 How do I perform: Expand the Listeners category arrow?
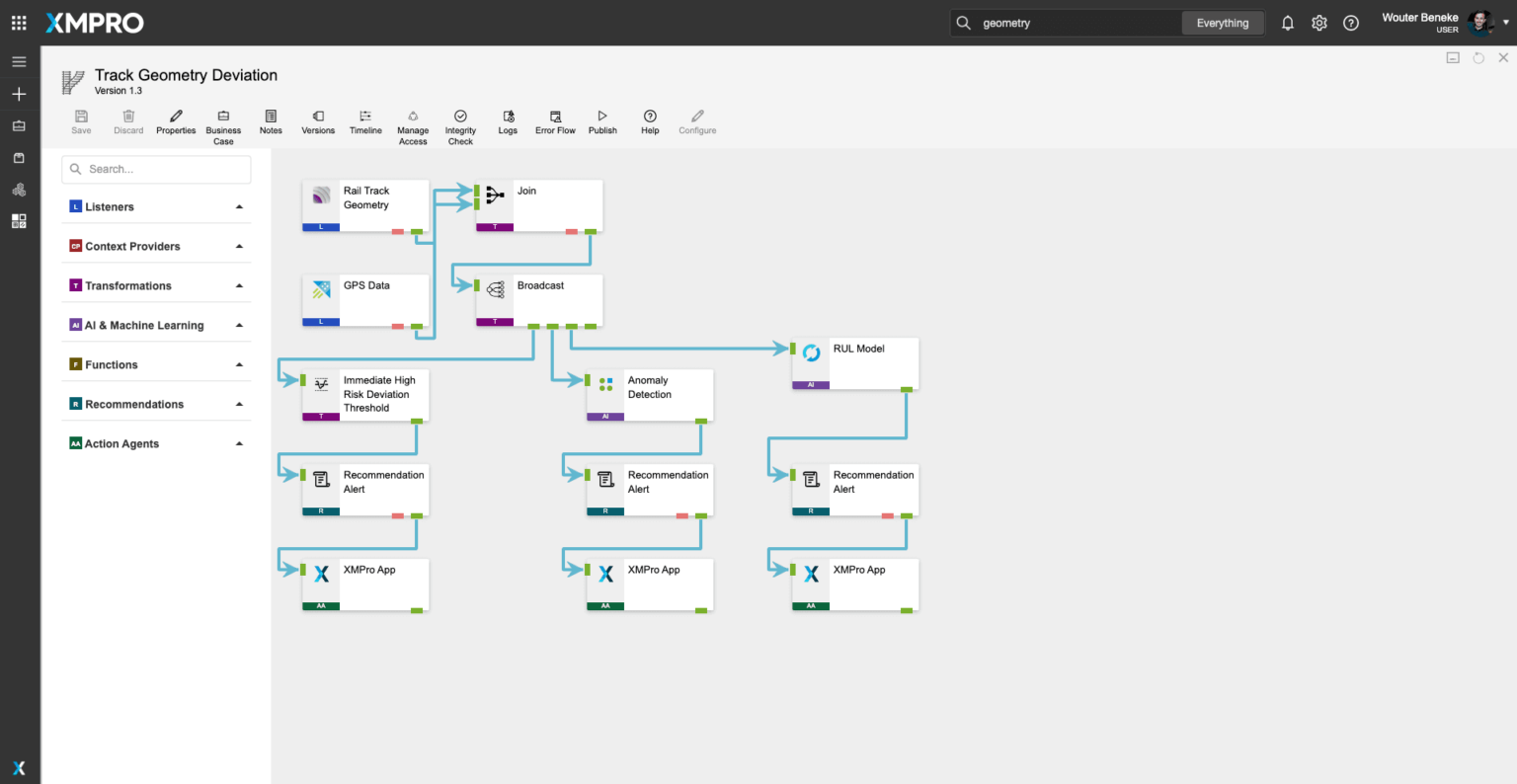point(239,207)
